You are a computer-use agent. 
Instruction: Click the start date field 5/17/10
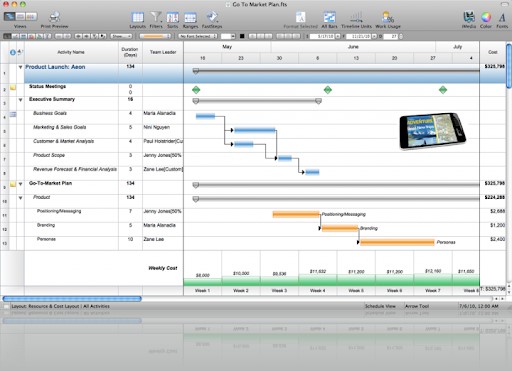322,36
